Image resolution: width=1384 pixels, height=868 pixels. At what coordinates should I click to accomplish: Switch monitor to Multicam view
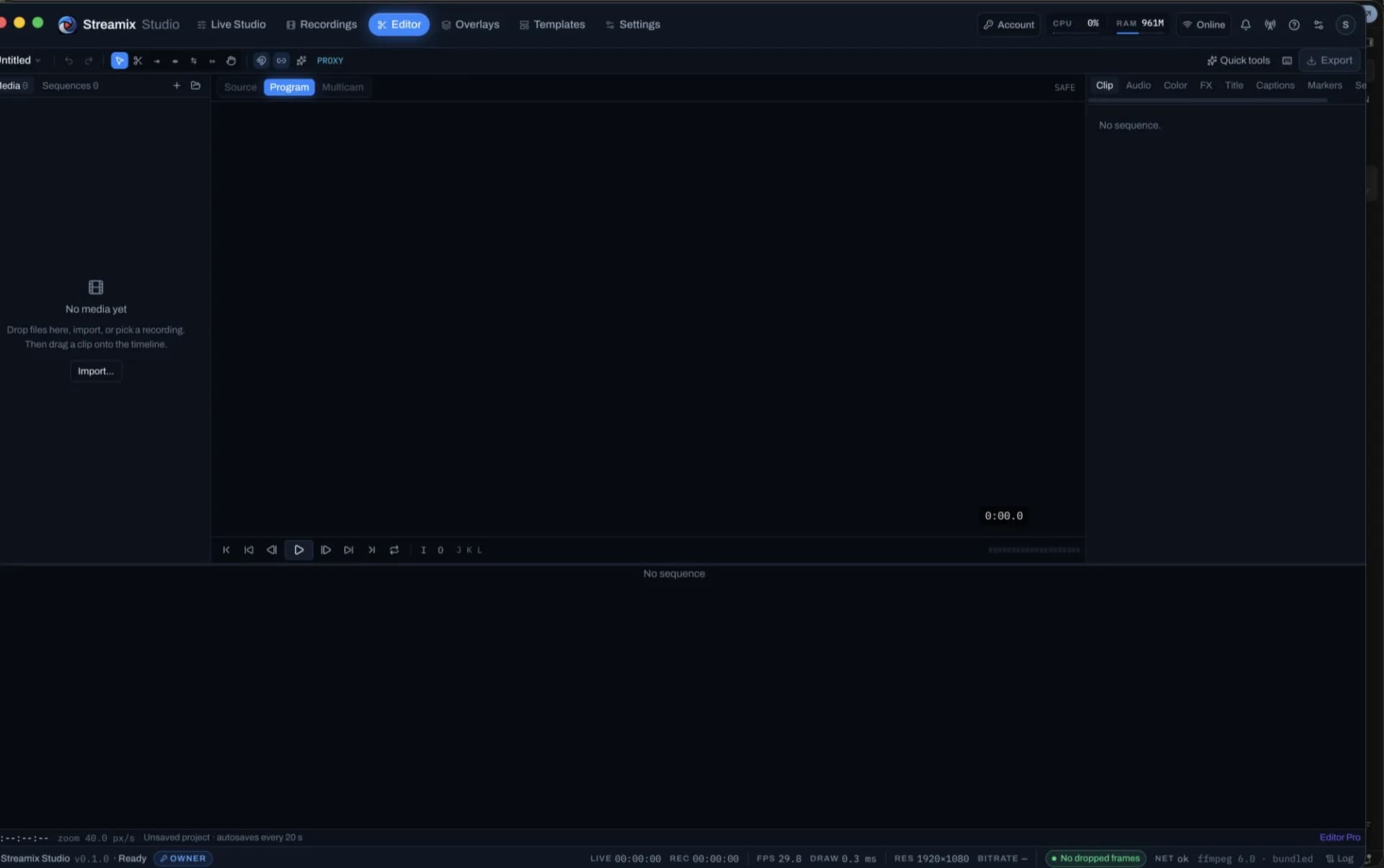[342, 87]
